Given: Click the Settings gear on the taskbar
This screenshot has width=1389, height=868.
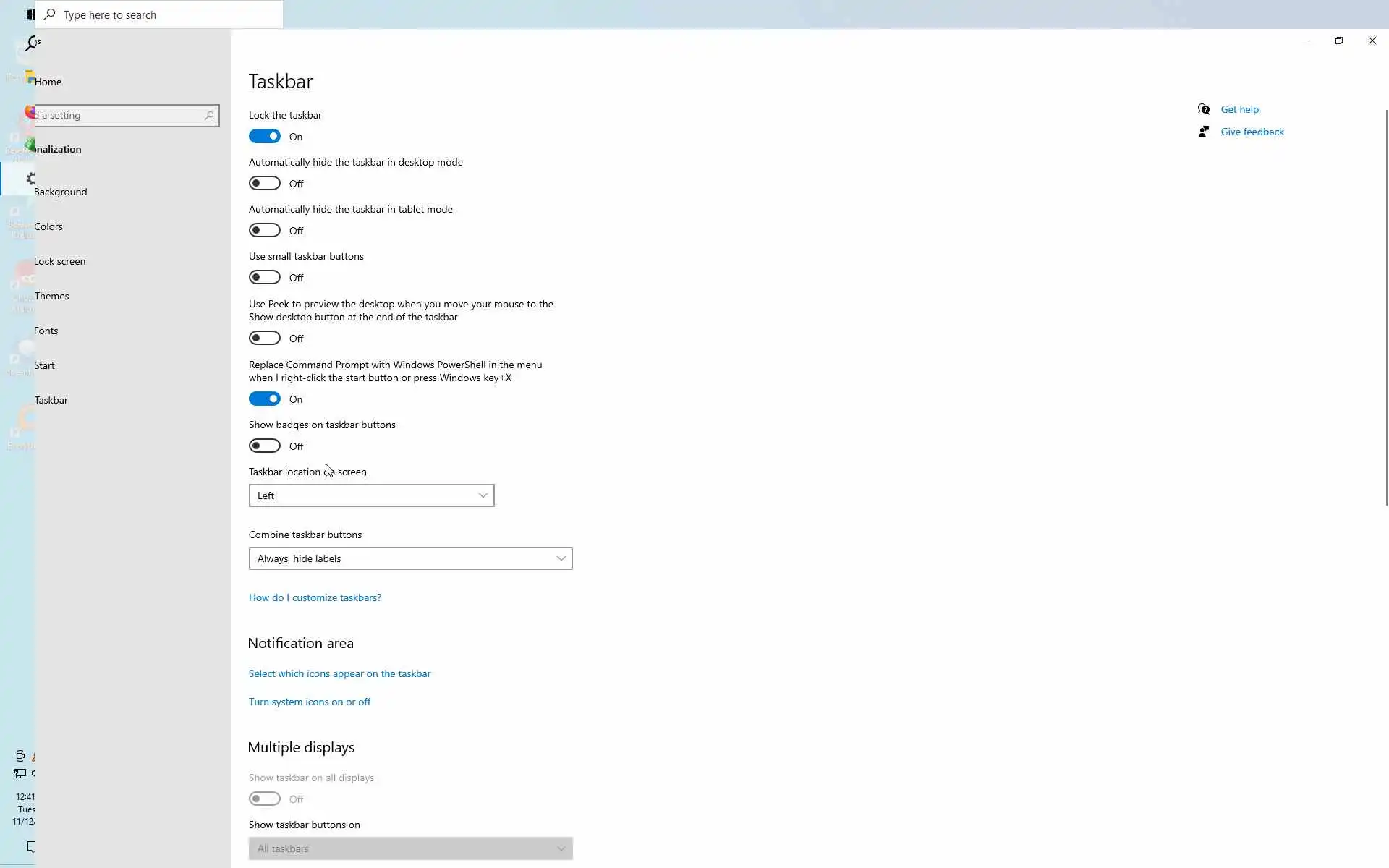Looking at the screenshot, I should pyautogui.click(x=30, y=178).
